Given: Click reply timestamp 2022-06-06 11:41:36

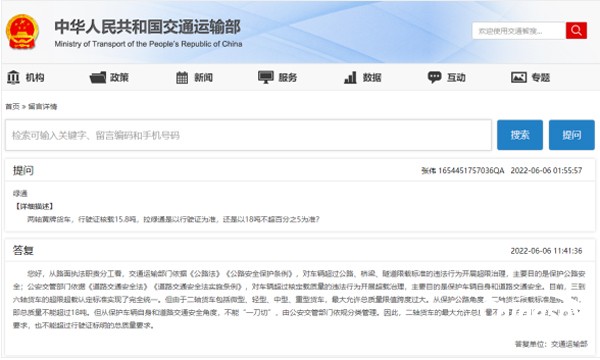Looking at the screenshot, I should pos(546,251).
